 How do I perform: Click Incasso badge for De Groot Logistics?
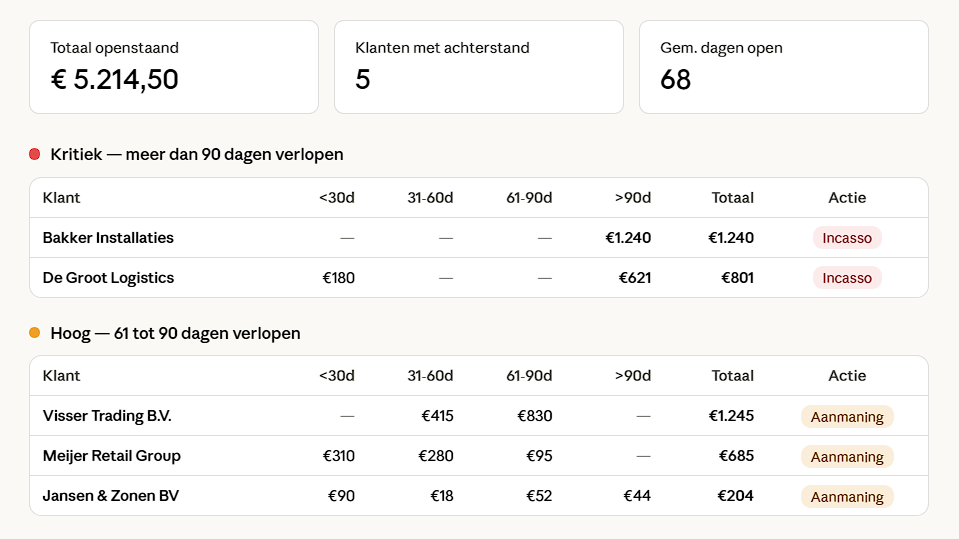[847, 278]
